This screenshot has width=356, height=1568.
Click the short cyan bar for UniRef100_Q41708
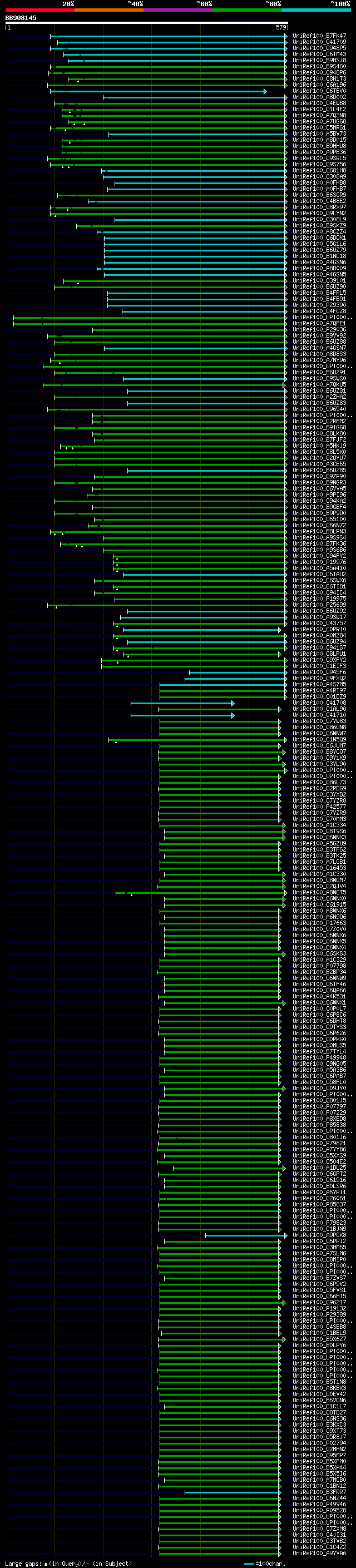pyautogui.click(x=182, y=703)
